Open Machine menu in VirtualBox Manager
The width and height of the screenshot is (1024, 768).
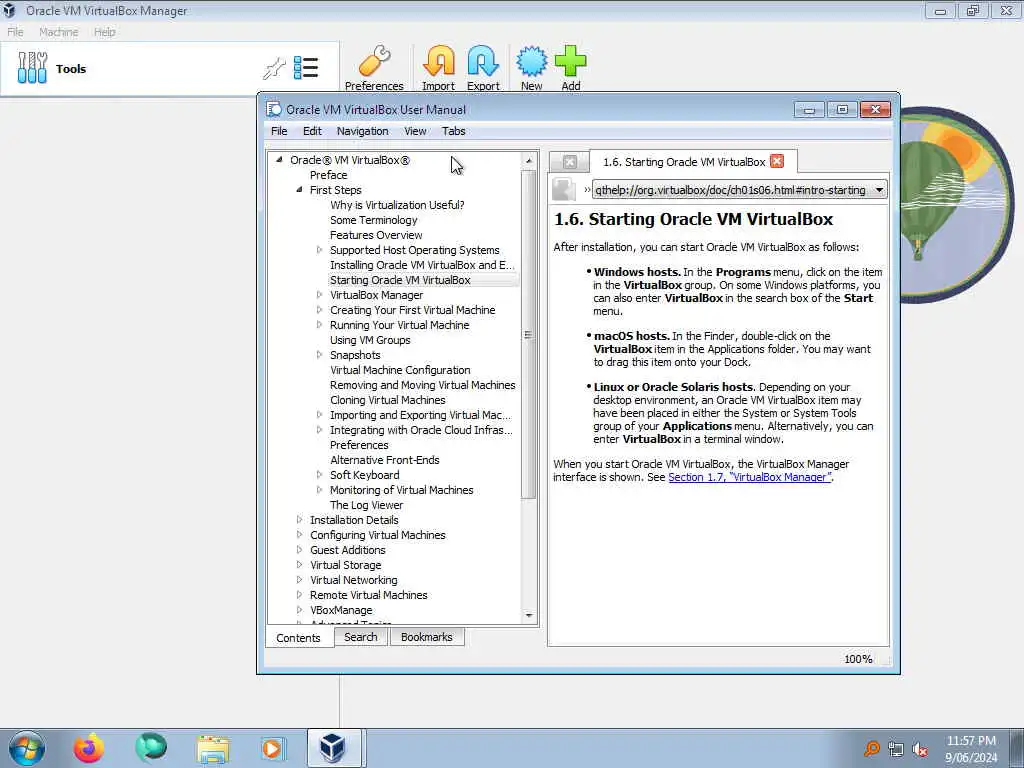[x=59, y=31]
